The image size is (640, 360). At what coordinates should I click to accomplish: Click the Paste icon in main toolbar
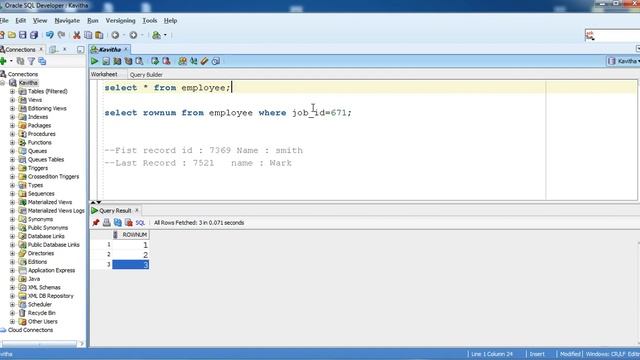point(99,35)
